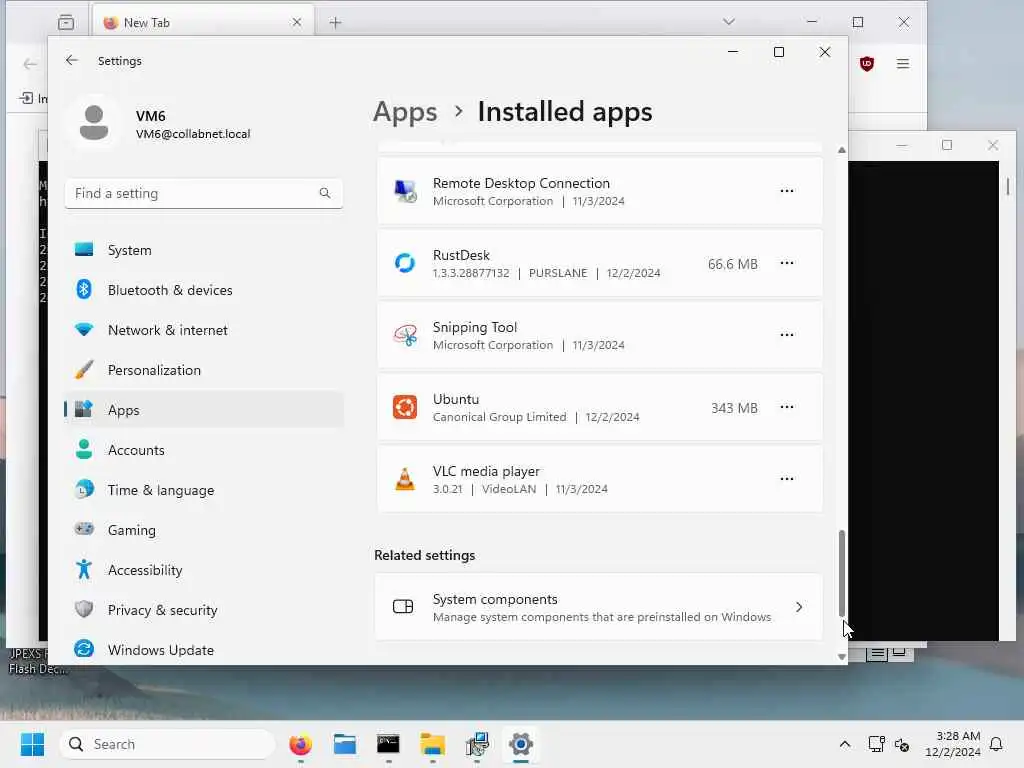Open Firefox from the taskbar
Screen dimensions: 1024x768
tap(300, 744)
